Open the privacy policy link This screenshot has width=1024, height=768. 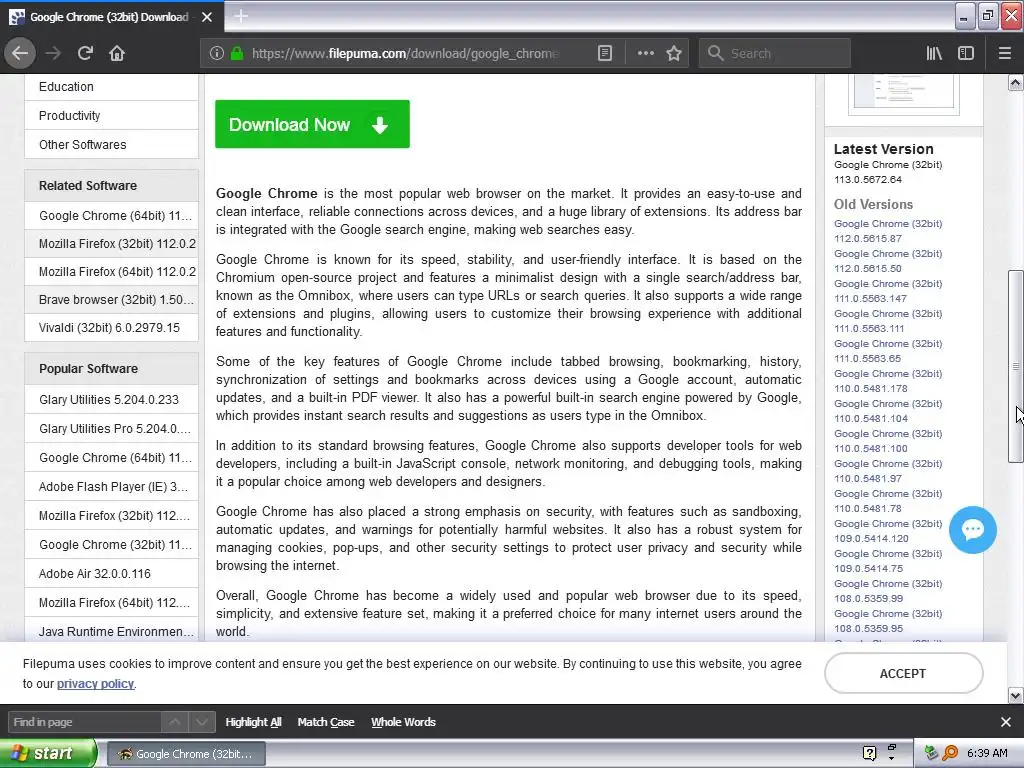[x=95, y=684]
